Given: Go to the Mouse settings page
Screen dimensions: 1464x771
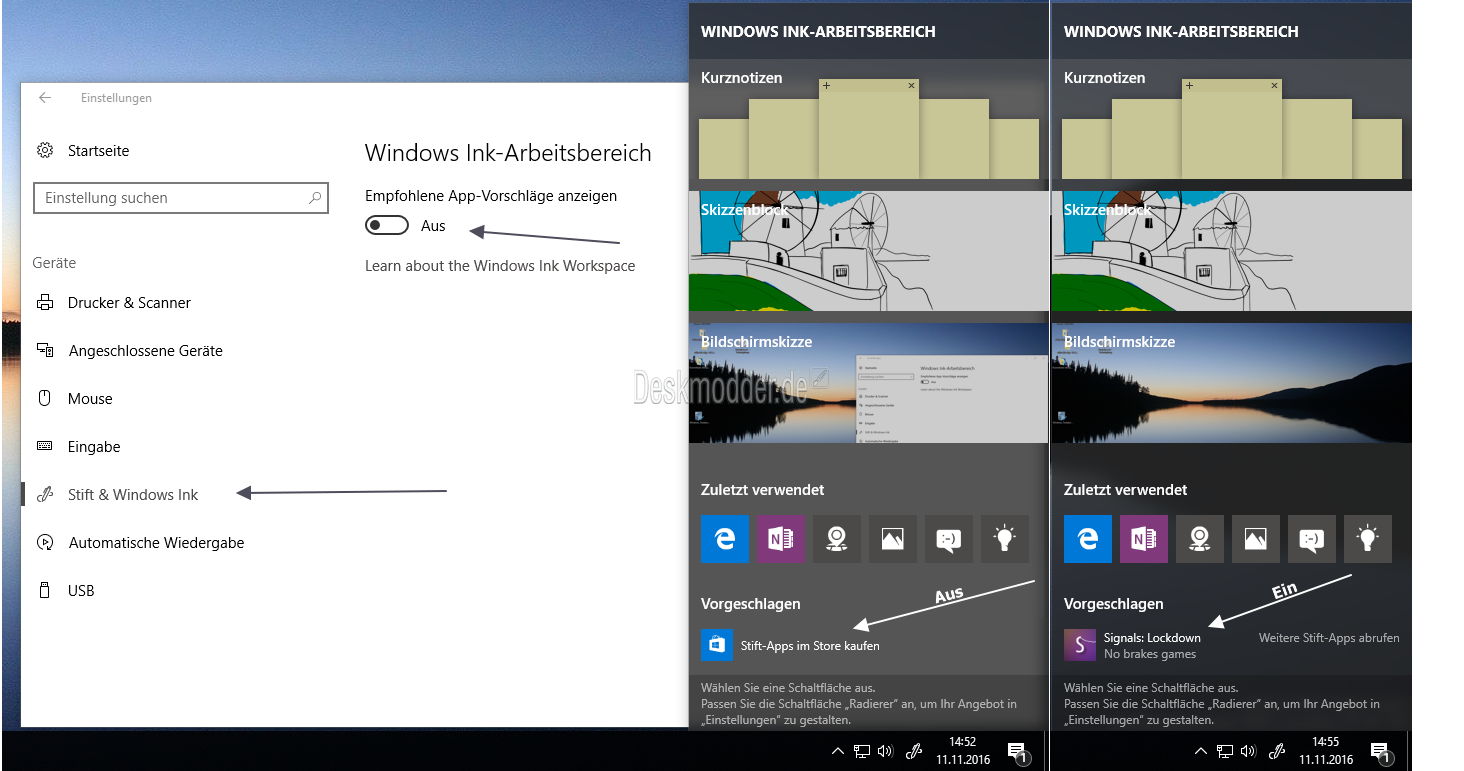Looking at the screenshot, I should tap(74, 399).
